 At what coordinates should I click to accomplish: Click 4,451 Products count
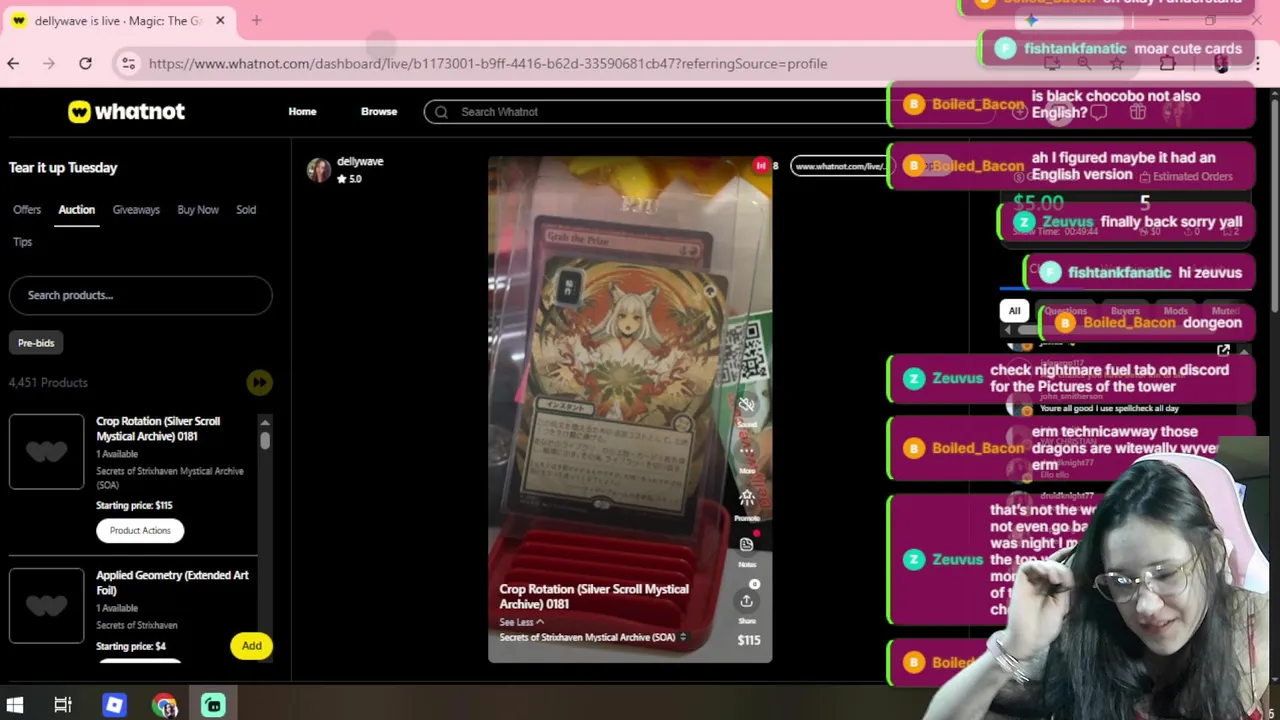click(x=48, y=382)
